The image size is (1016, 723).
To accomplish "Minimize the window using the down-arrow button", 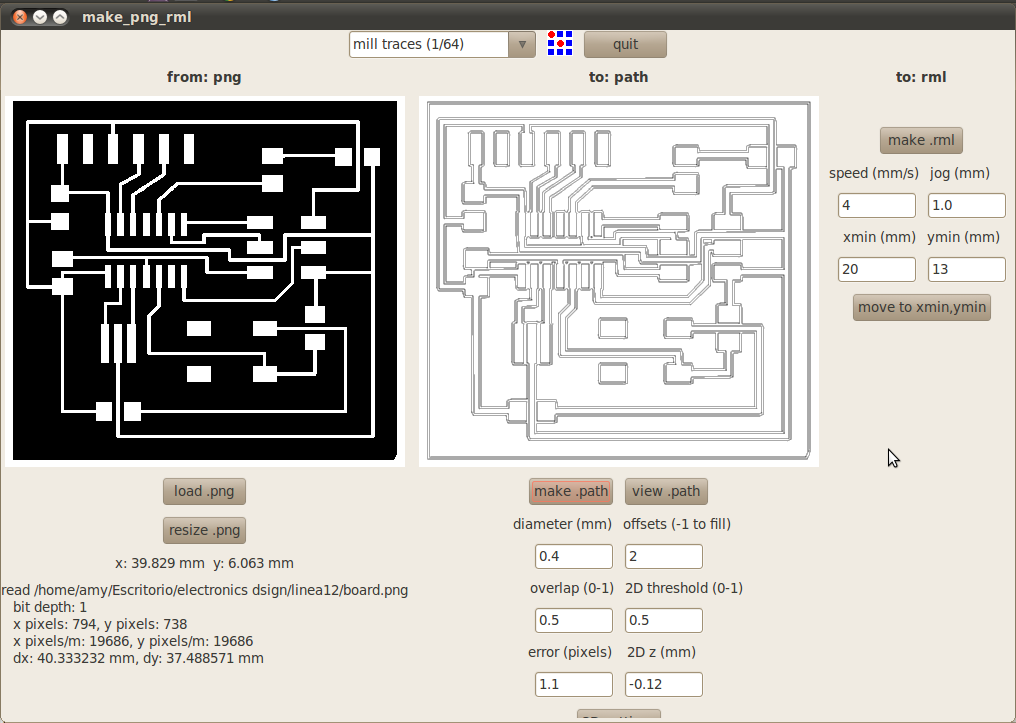I will (40, 17).
